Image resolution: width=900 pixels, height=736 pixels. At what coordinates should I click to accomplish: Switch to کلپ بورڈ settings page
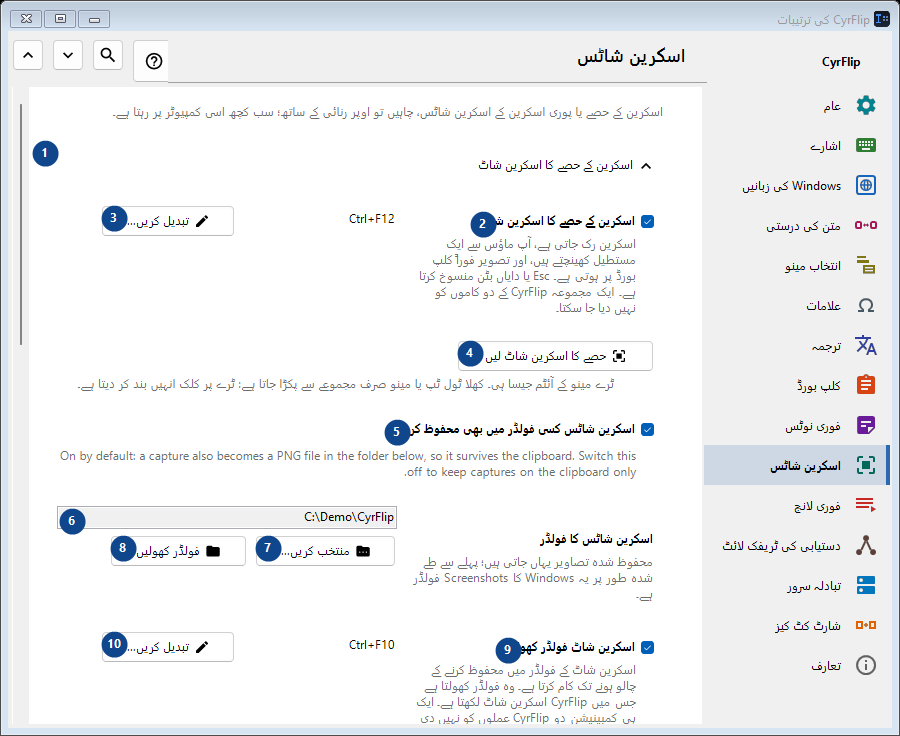click(797, 385)
